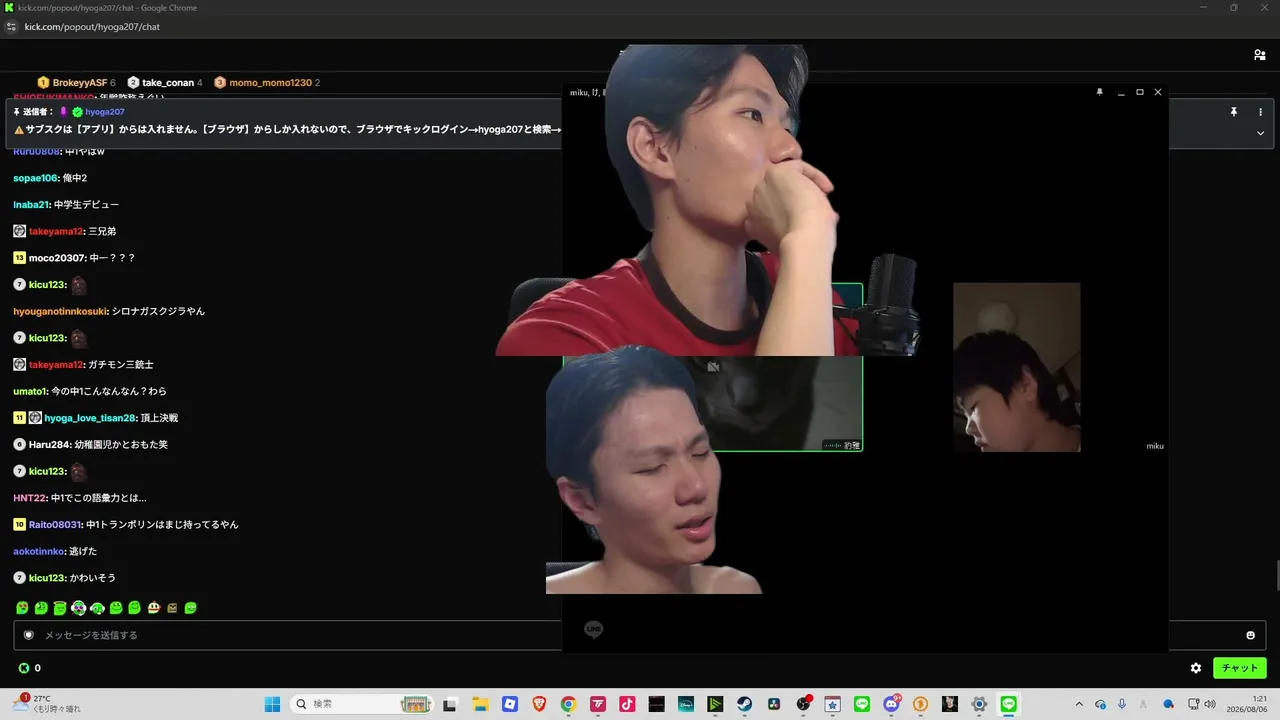Click the microphone tray icon
This screenshot has width=1280, height=720.
click(x=1122, y=704)
